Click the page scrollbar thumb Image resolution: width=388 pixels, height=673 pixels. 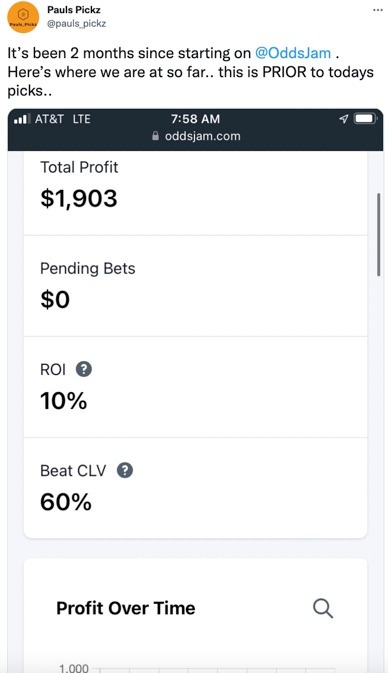(378, 234)
